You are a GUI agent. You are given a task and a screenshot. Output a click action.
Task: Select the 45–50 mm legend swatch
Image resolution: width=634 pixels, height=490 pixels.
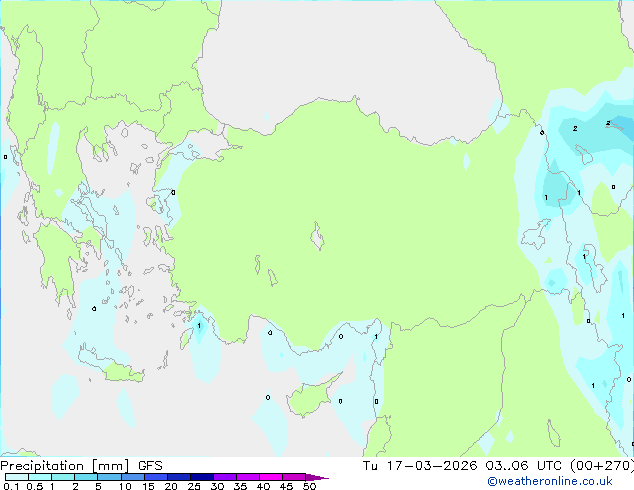pyautogui.click(x=294, y=477)
